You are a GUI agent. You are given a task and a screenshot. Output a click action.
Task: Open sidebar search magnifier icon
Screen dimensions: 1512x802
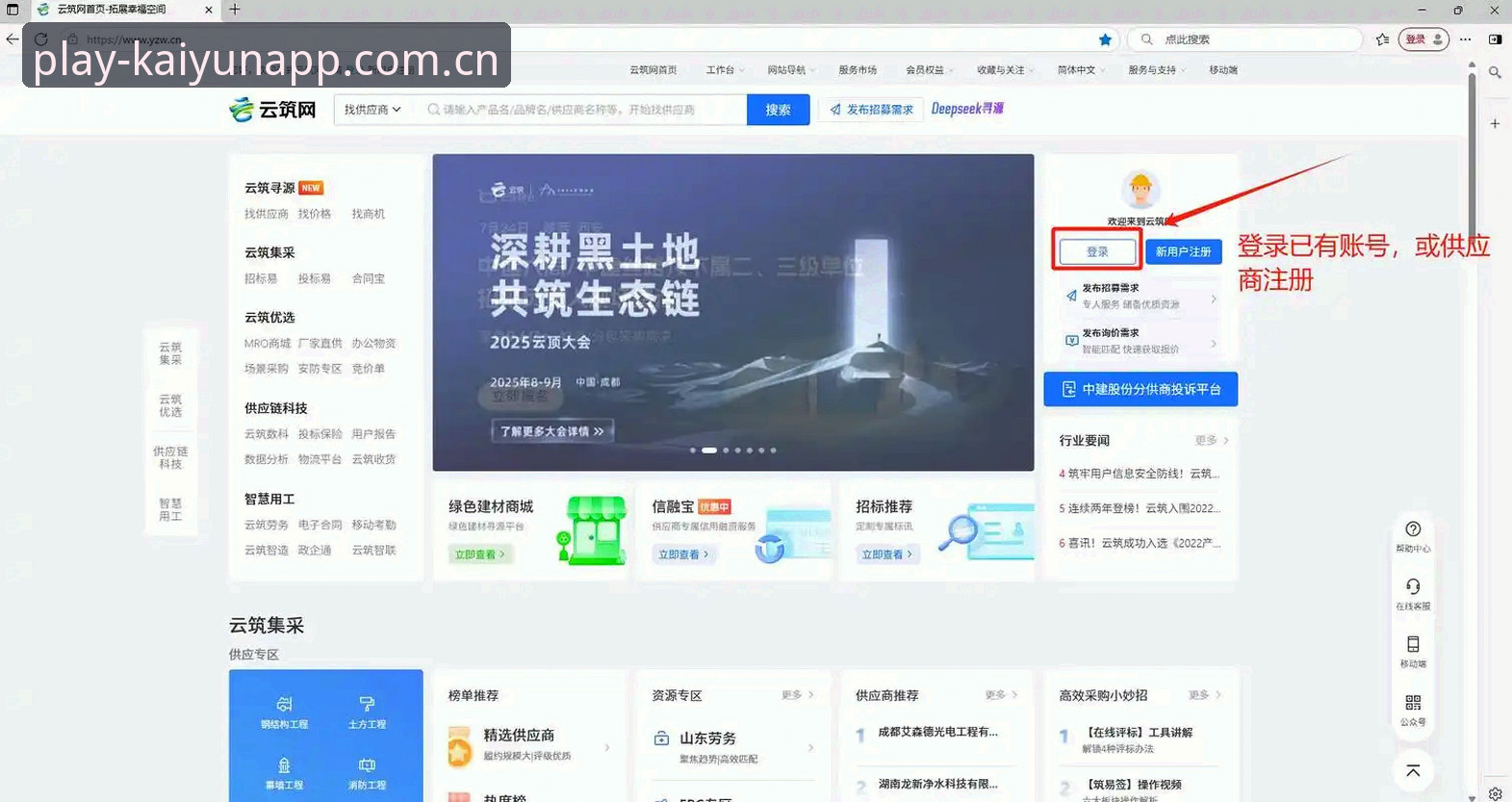pyautogui.click(x=1495, y=72)
